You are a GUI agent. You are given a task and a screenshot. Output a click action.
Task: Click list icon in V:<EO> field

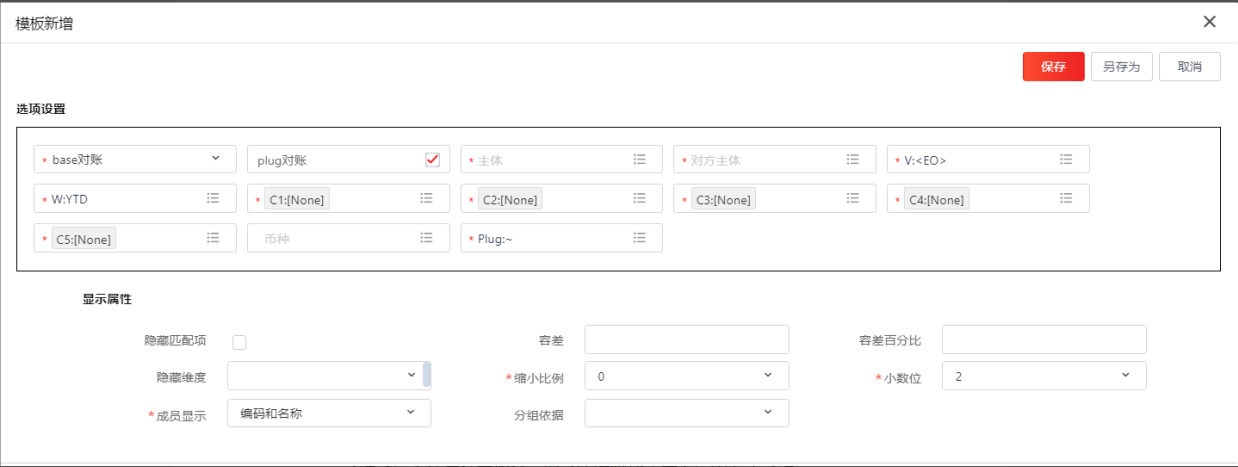point(1067,159)
